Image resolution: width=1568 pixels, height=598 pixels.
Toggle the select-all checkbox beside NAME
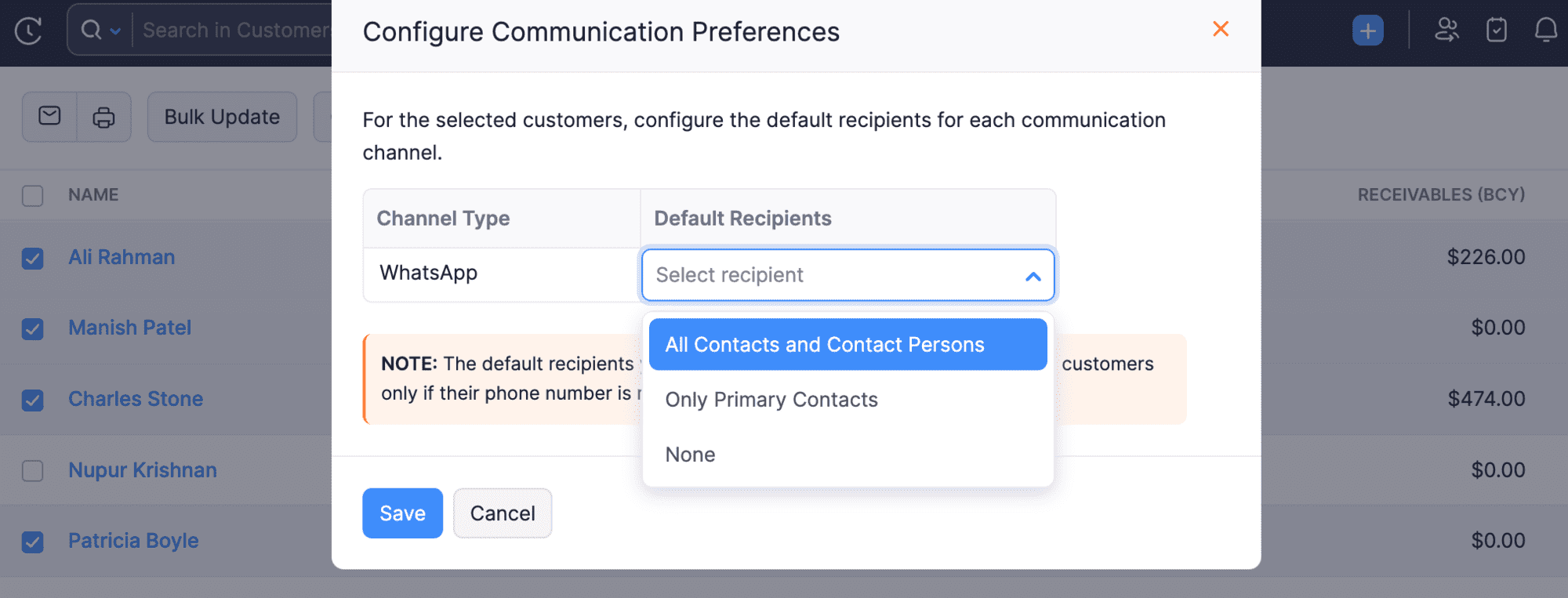tap(32, 195)
